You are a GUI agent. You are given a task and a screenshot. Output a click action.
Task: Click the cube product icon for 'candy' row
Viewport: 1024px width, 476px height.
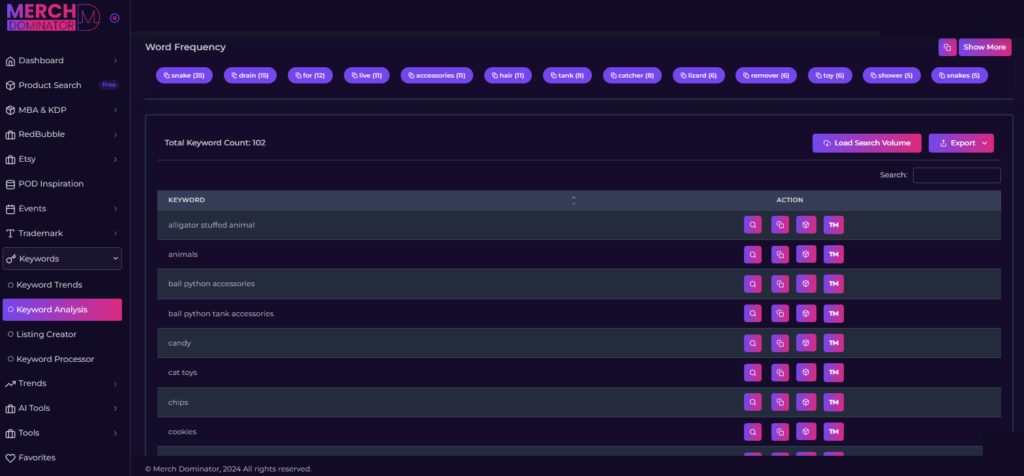point(806,343)
